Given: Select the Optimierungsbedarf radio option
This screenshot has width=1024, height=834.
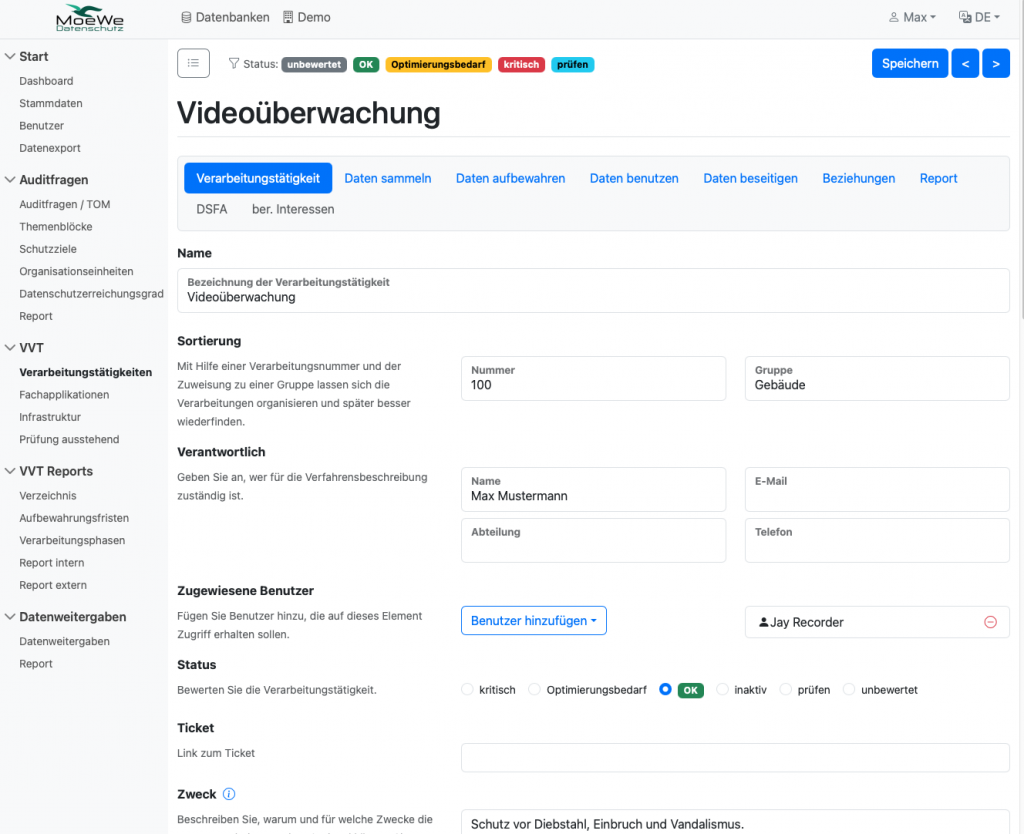Looking at the screenshot, I should coord(535,690).
